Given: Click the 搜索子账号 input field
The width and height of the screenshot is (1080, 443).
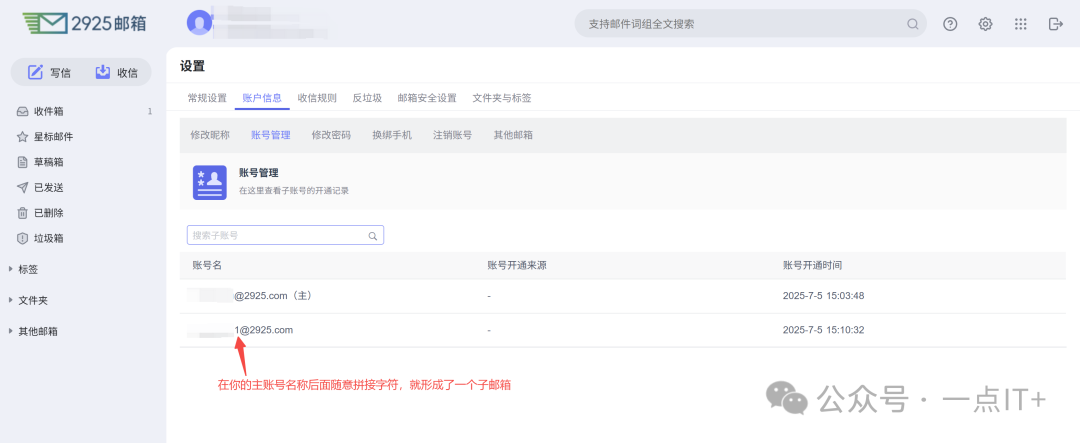Looking at the screenshot, I should [x=285, y=235].
